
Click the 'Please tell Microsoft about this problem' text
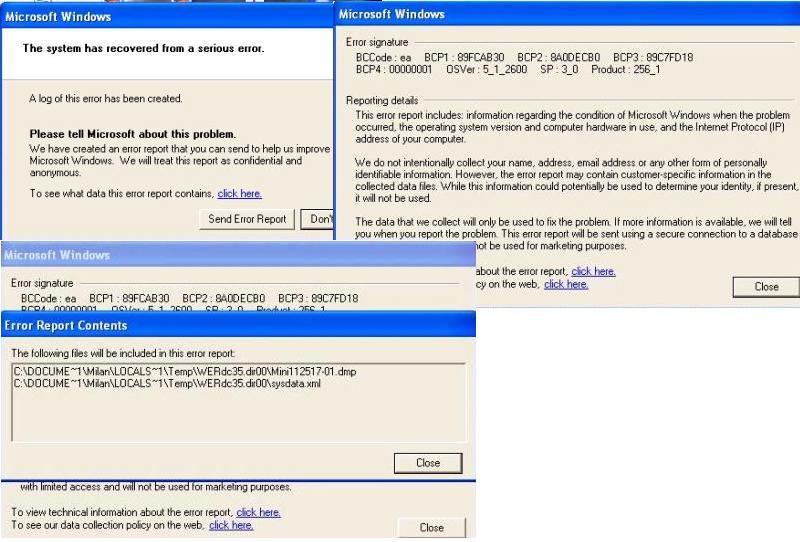tap(132, 134)
